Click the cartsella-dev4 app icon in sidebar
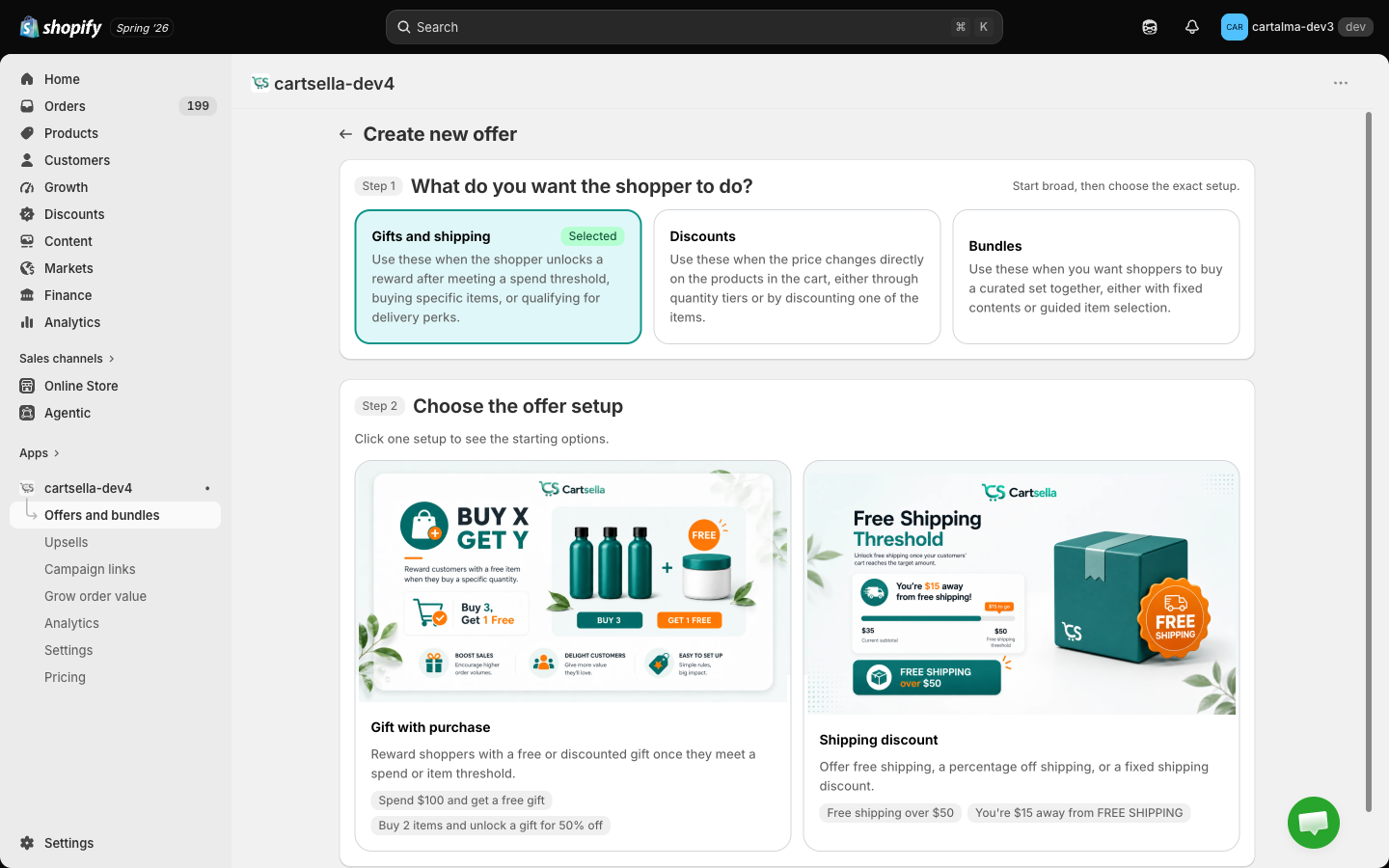 point(27,488)
